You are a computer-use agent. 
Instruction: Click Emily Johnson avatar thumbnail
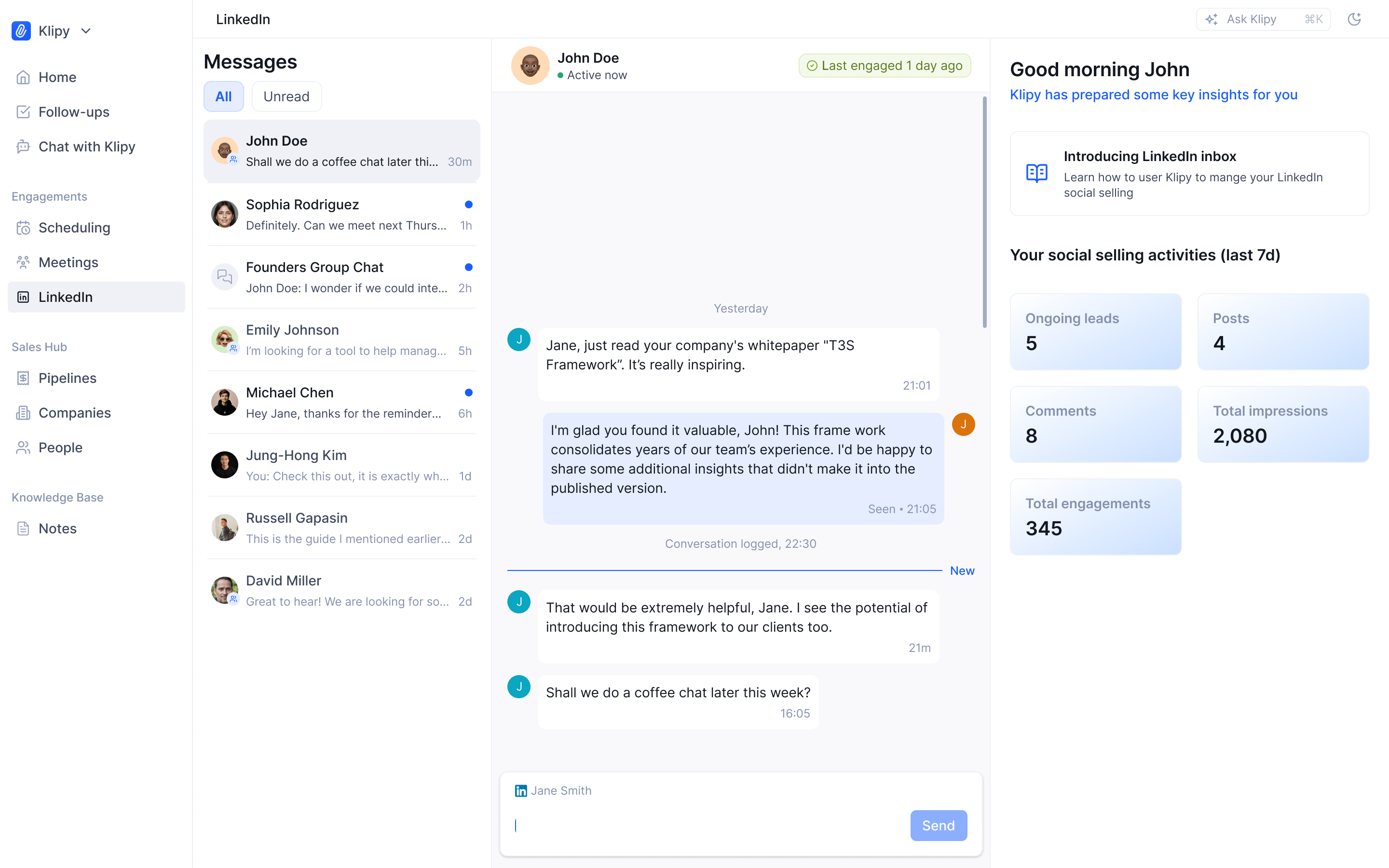coord(224,340)
